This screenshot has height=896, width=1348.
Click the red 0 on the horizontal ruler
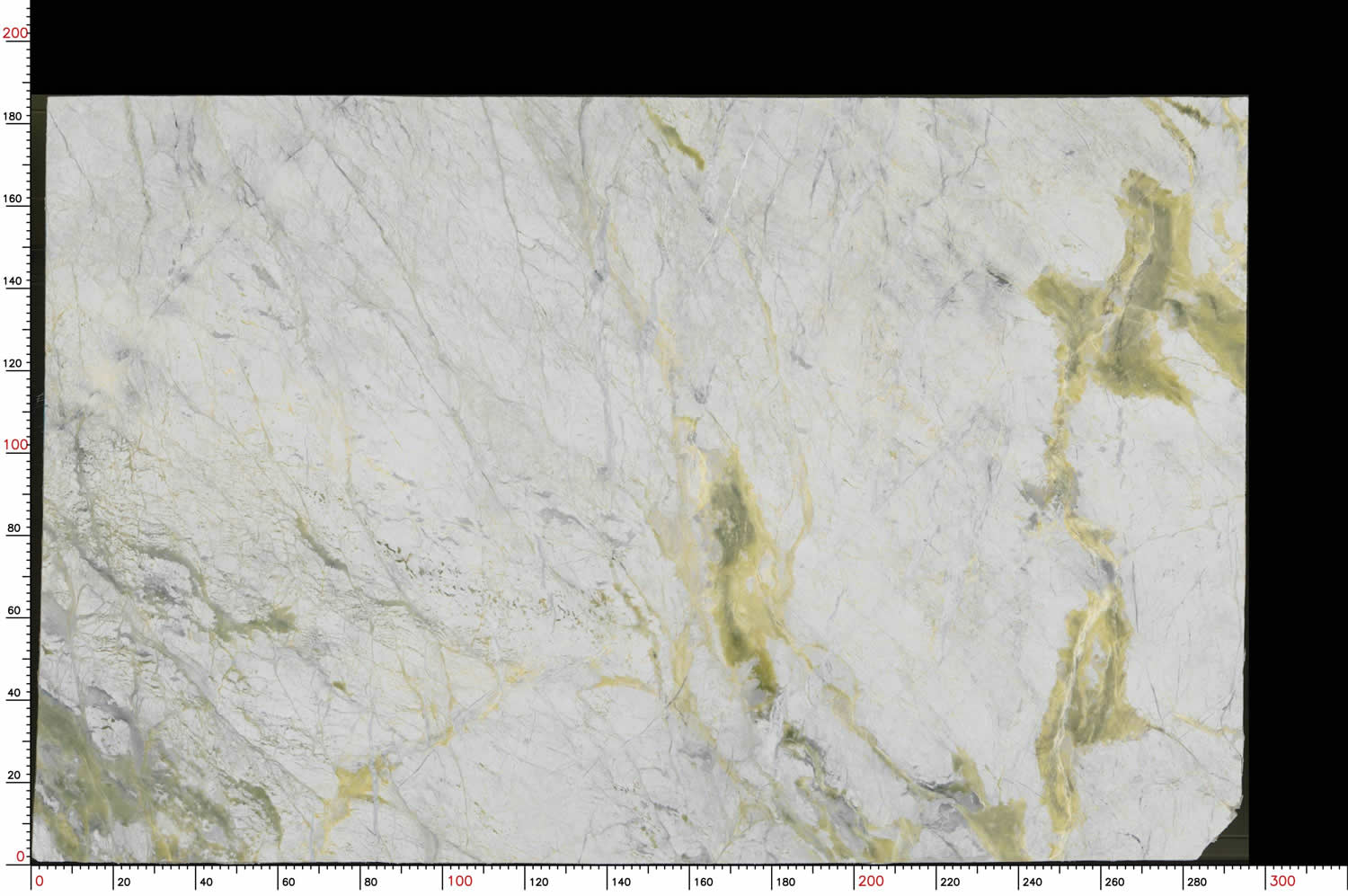coord(39,881)
